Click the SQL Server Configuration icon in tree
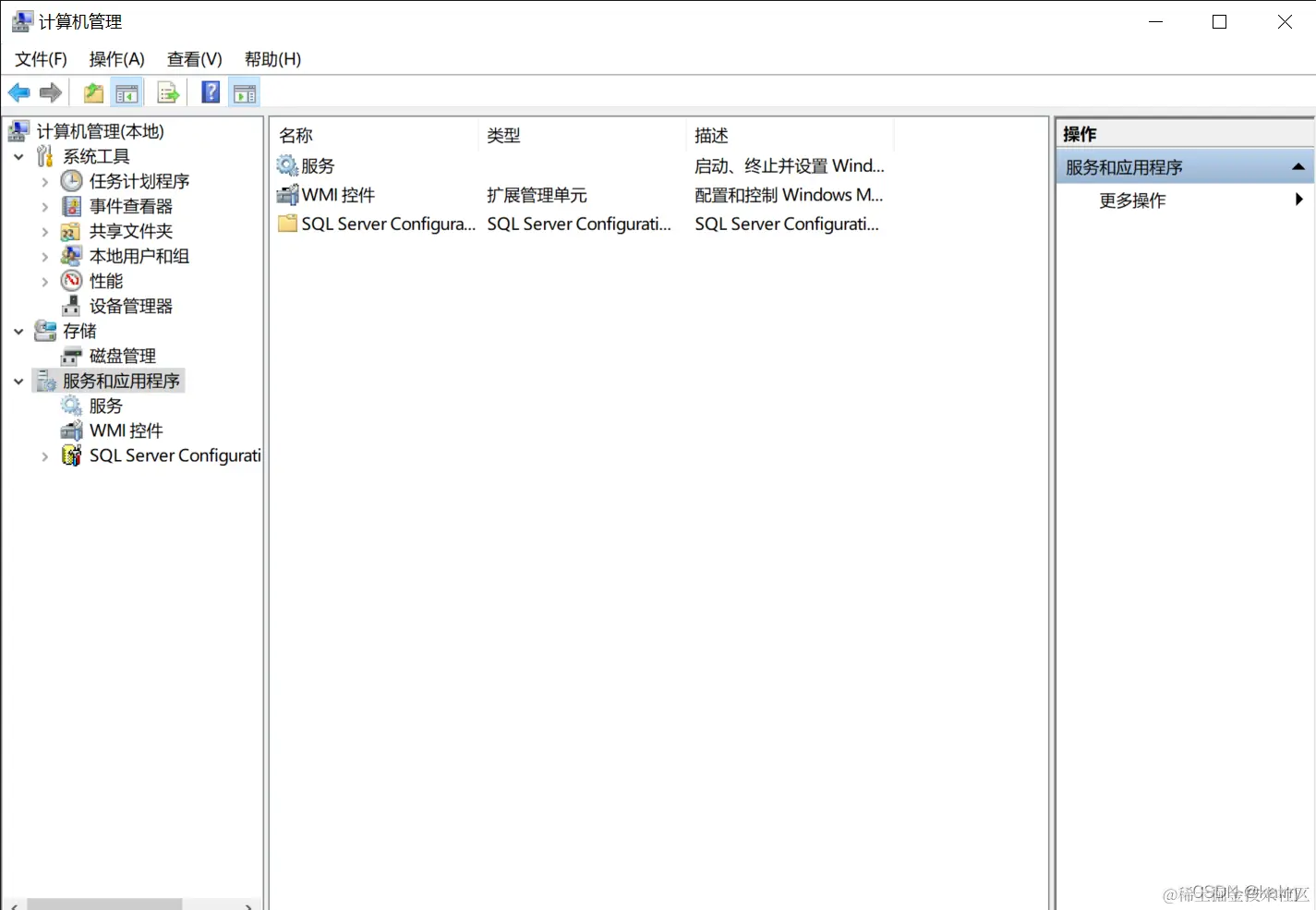 point(71,455)
